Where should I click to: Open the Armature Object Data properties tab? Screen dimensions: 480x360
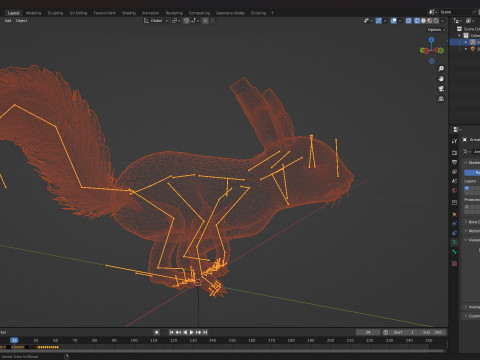click(x=454, y=242)
